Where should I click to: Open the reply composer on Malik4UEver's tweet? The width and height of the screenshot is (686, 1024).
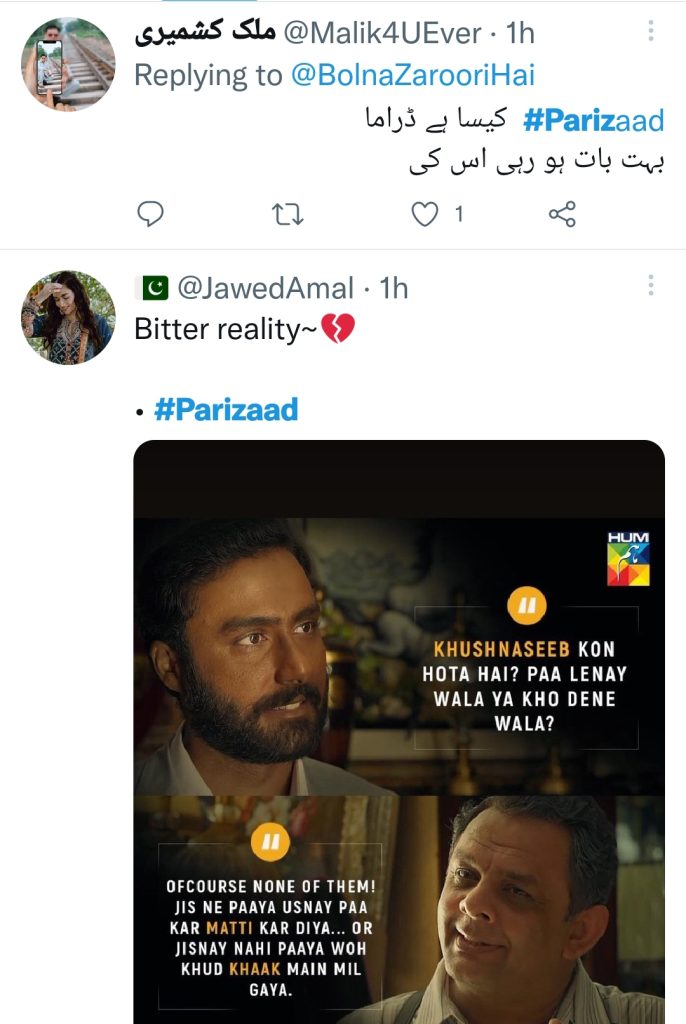pyautogui.click(x=150, y=212)
